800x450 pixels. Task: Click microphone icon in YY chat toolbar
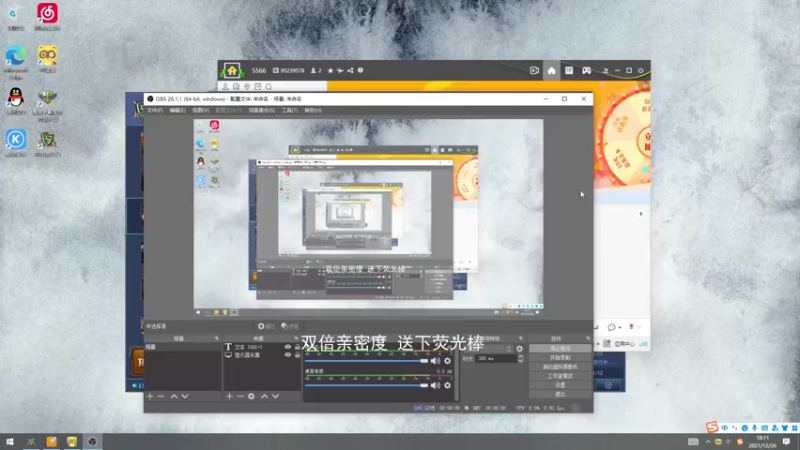coord(632,327)
